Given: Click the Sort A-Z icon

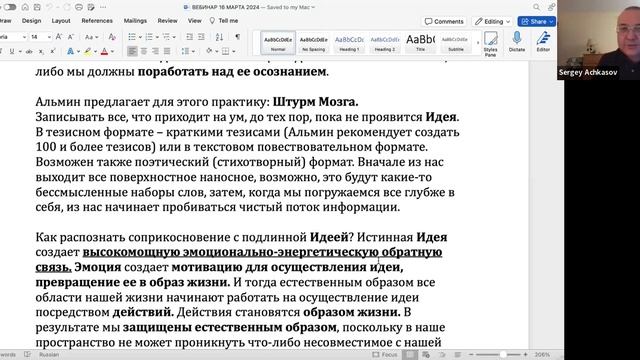Looking at the screenshot, I should point(219,37).
